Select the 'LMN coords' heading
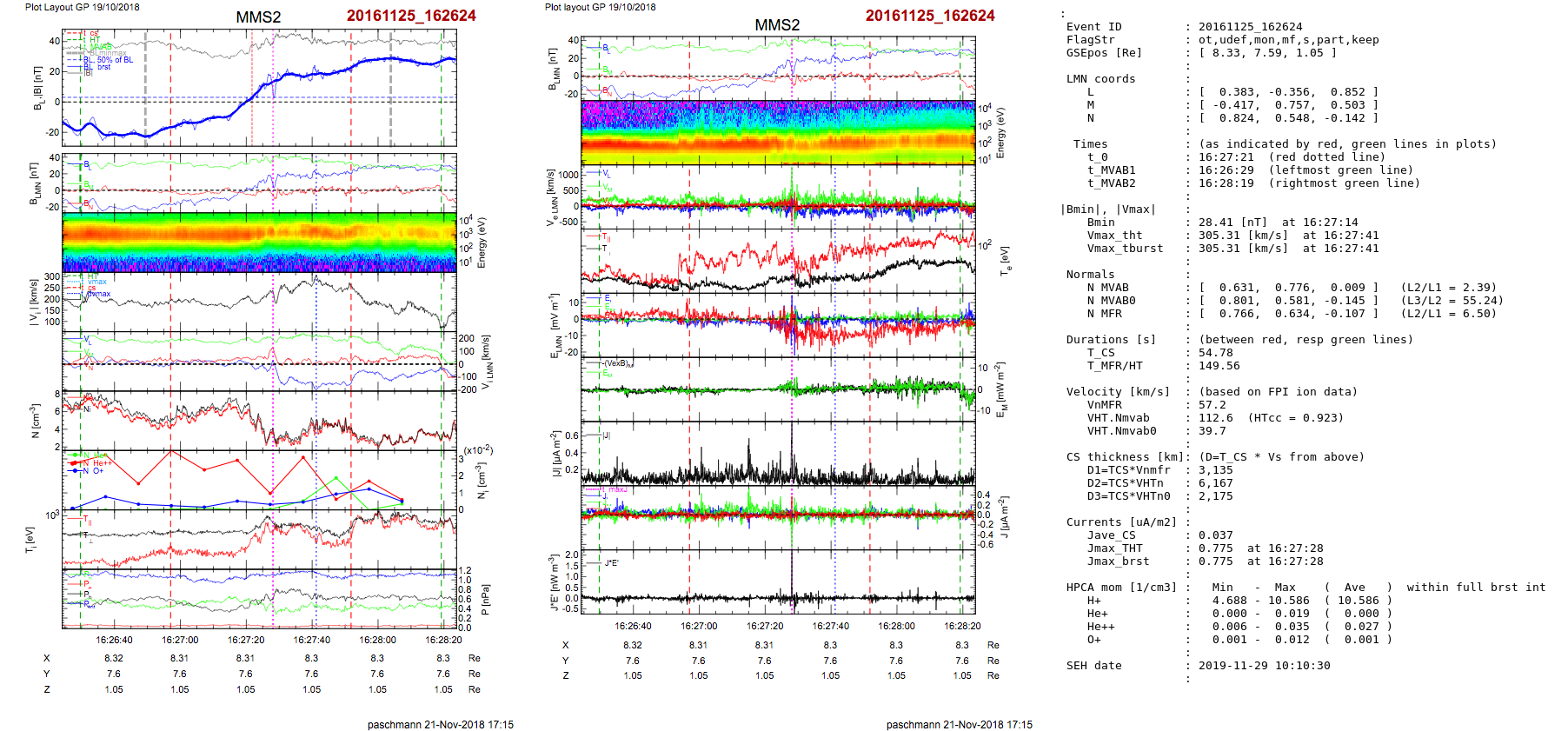 pos(1100,79)
